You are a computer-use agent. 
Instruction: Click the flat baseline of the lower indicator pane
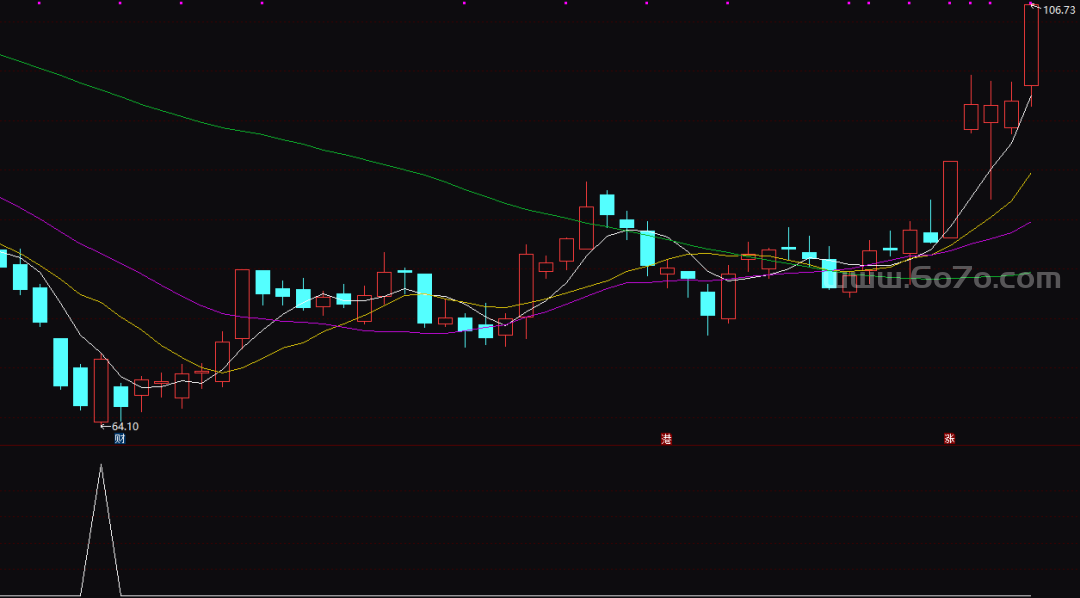540,595
